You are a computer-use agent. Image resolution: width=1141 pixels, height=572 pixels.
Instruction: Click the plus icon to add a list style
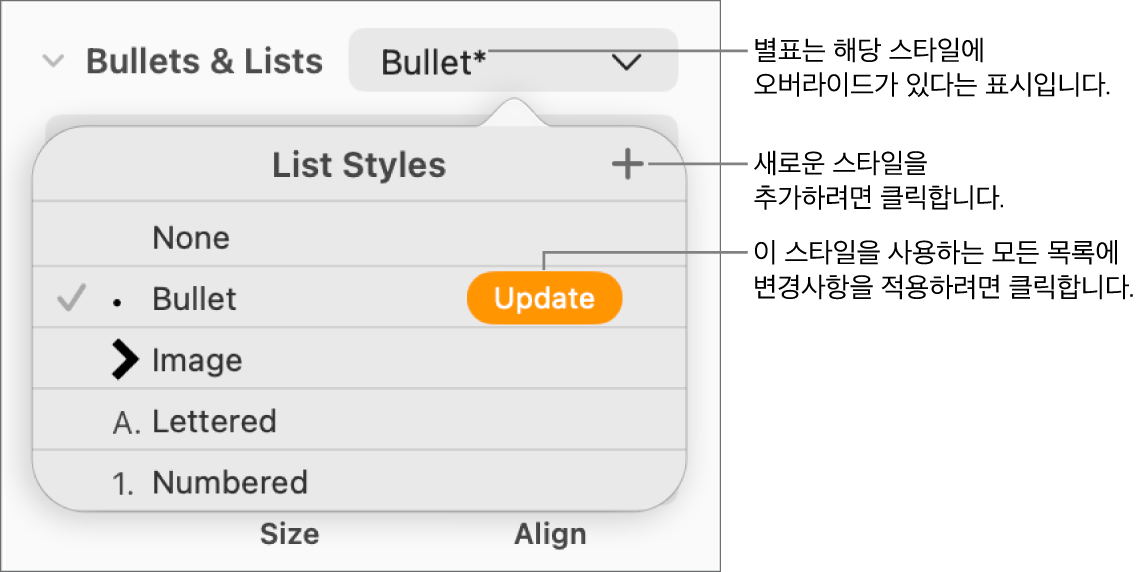[628, 165]
